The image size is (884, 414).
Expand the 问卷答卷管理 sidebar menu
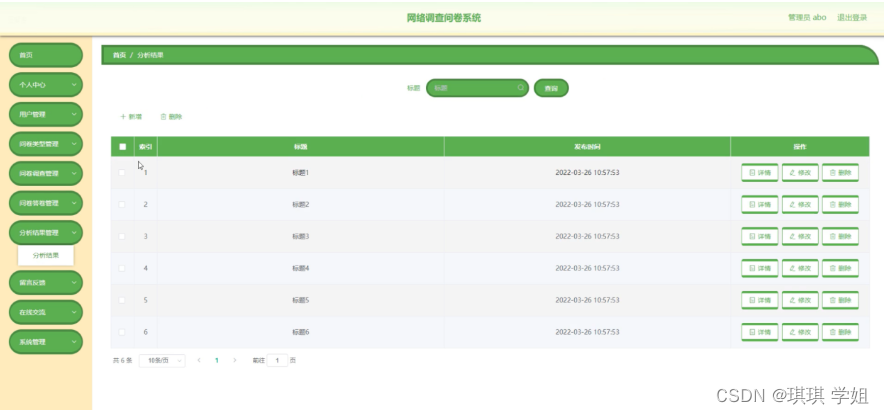tap(46, 203)
